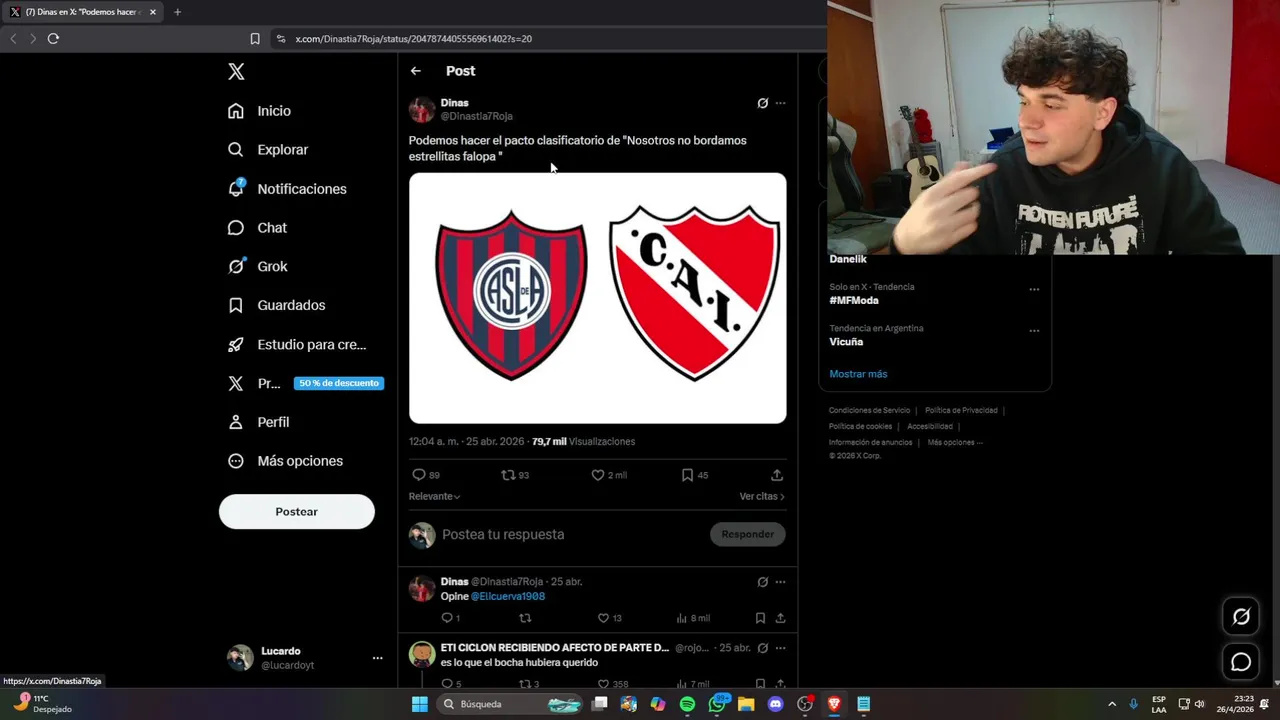Screen dimensions: 1280x720
Task: Share icon on the main post
Action: 777,475
